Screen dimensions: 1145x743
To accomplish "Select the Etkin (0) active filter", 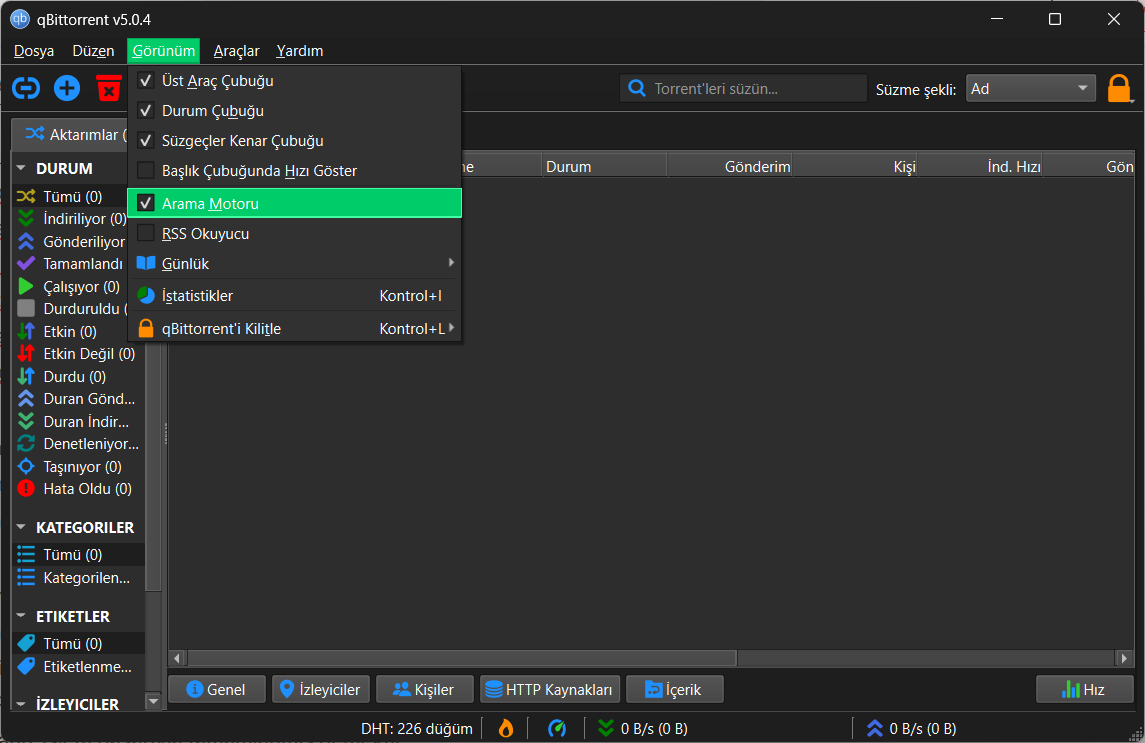I will click(x=72, y=332).
